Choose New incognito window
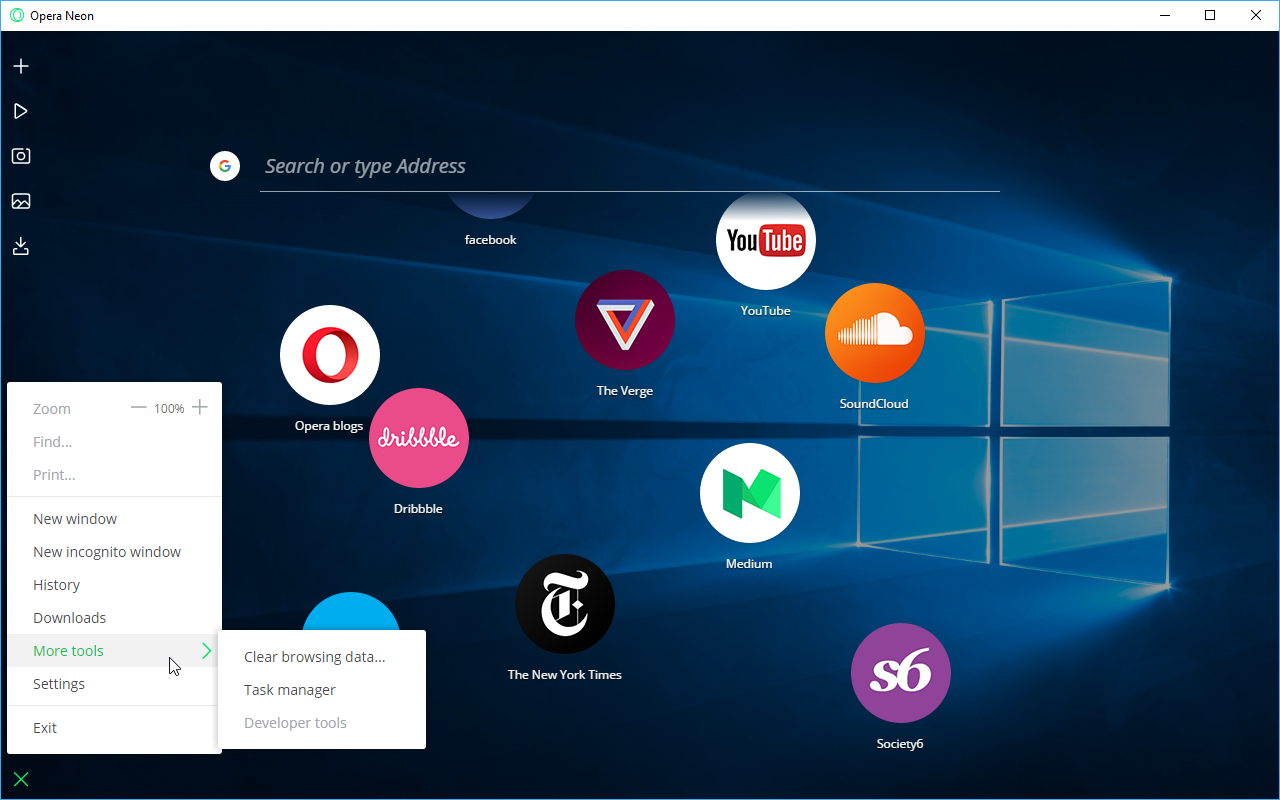This screenshot has width=1280, height=800. click(114, 552)
